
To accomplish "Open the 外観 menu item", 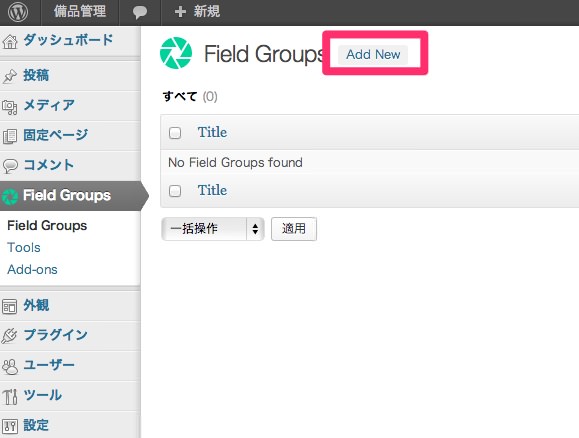I will [x=36, y=305].
